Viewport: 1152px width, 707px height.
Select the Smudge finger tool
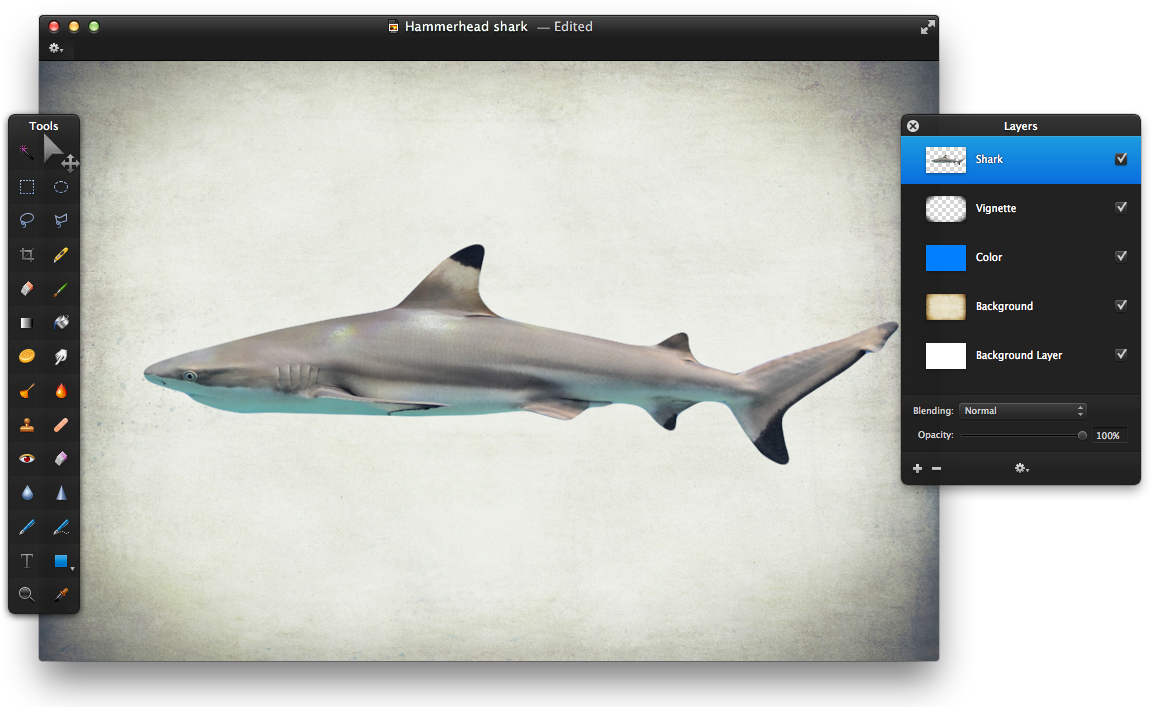pos(61,356)
